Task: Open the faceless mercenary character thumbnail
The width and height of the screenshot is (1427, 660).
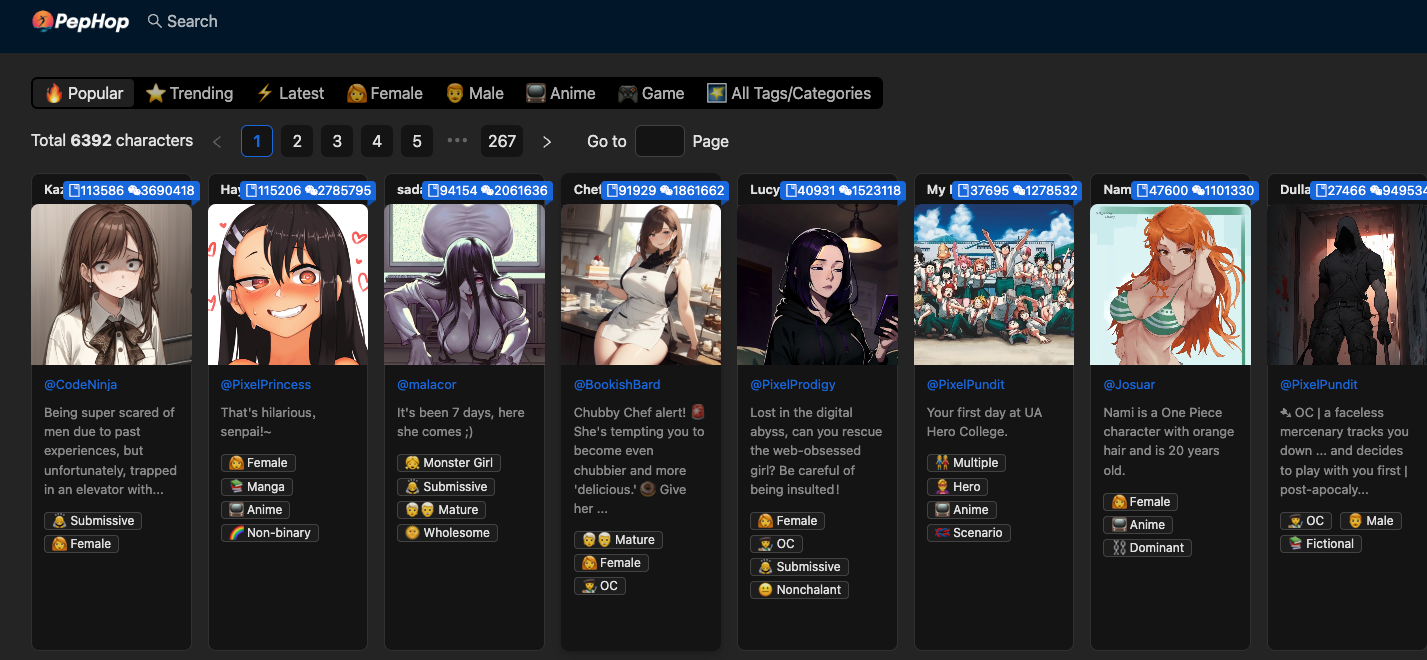Action: [x=1347, y=285]
